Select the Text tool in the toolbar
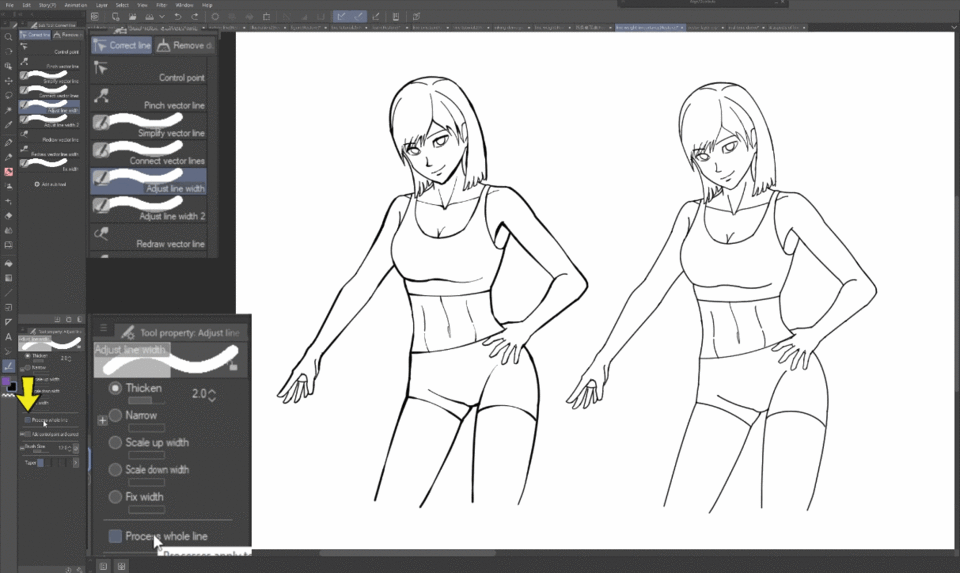Screen dimensions: 960x573 pyautogui.click(x=9, y=337)
